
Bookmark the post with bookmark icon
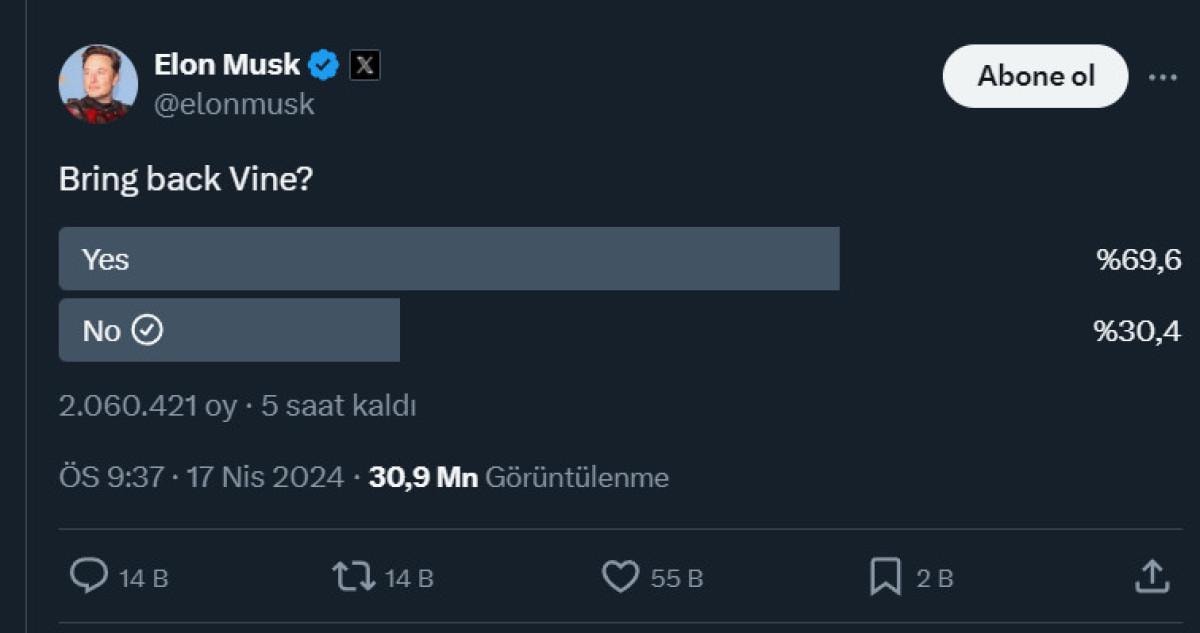885,576
